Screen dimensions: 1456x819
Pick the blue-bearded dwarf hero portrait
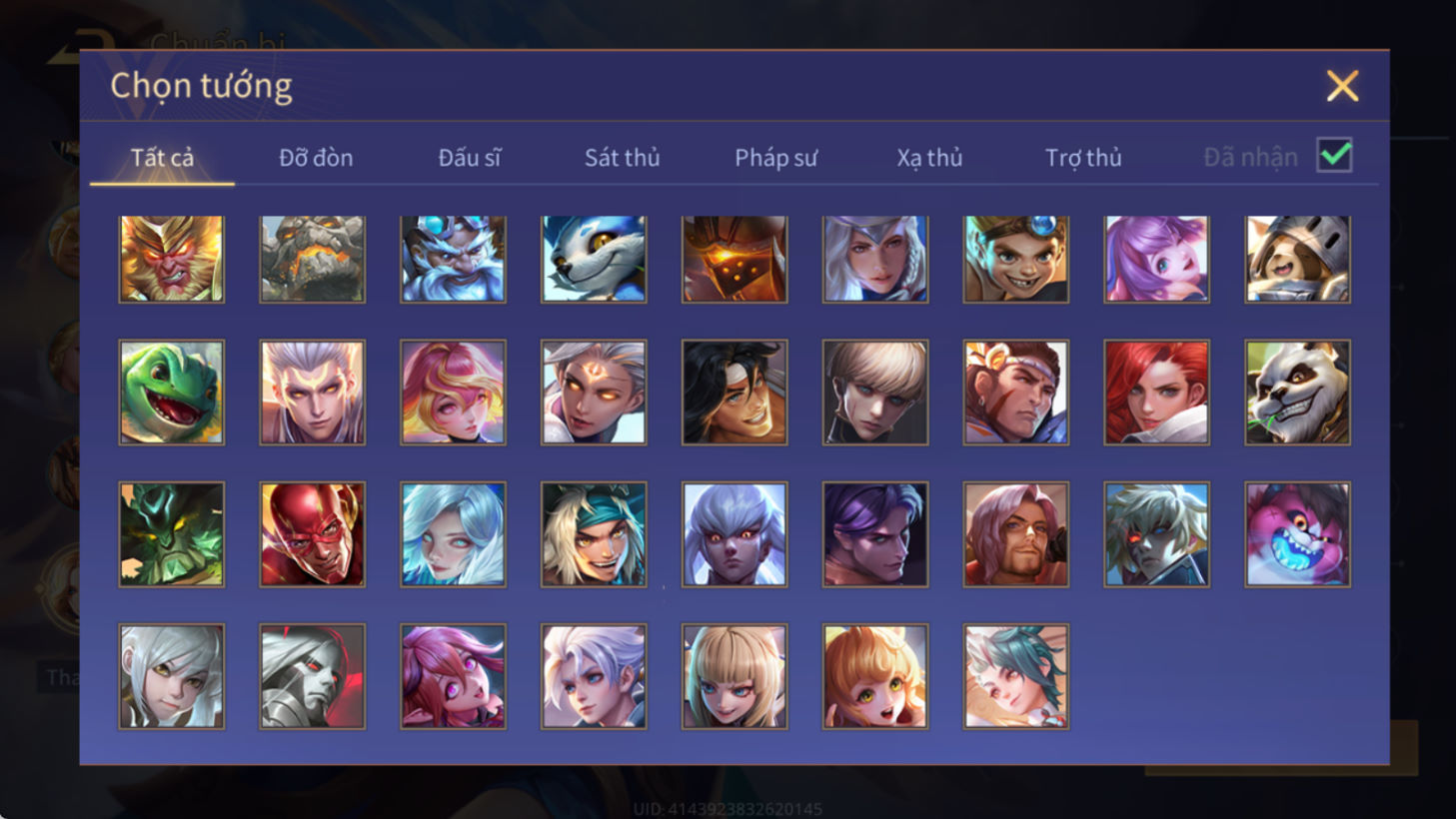click(453, 259)
